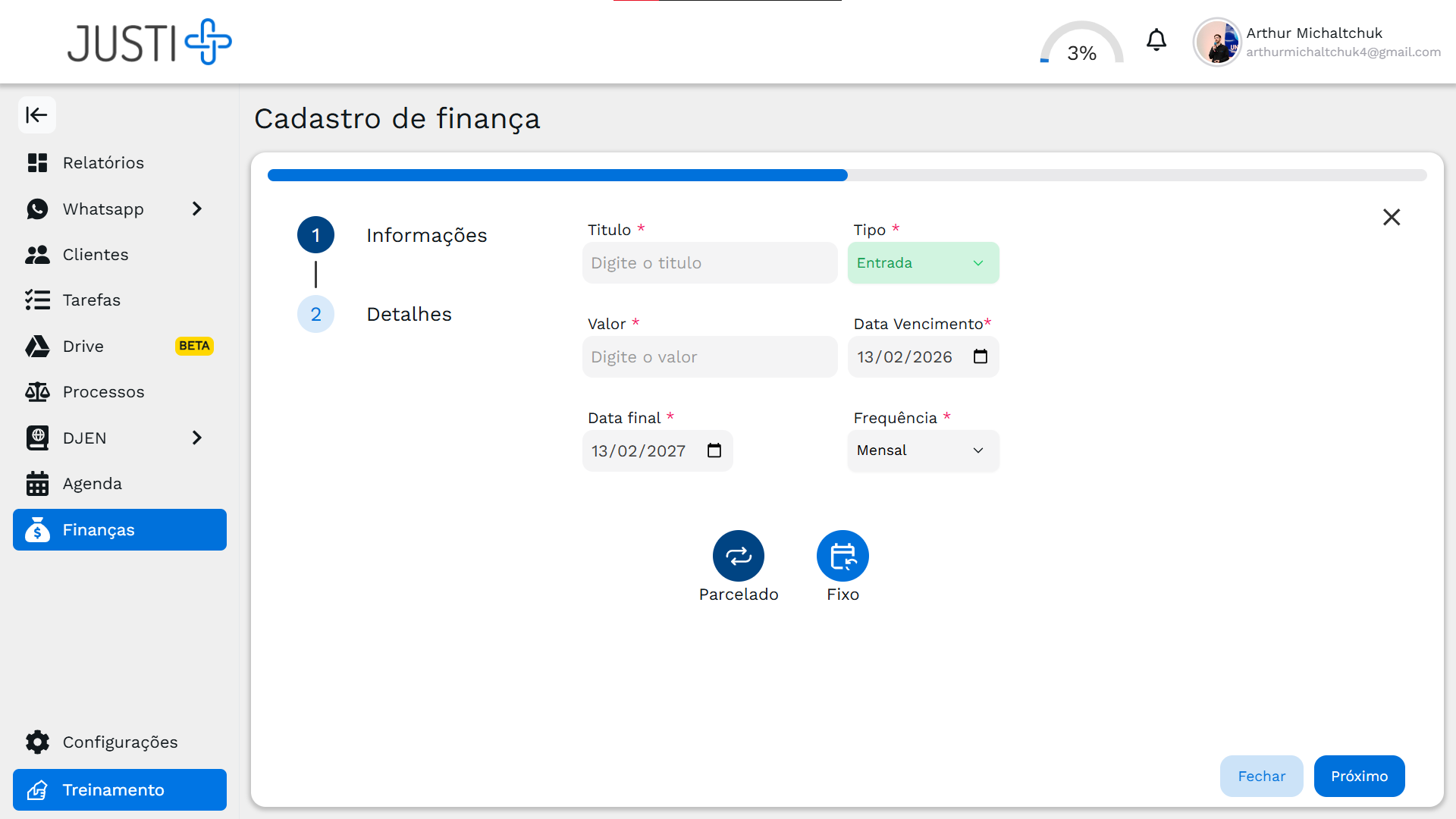Open the Frequência Mensal dropdown

[x=923, y=450]
